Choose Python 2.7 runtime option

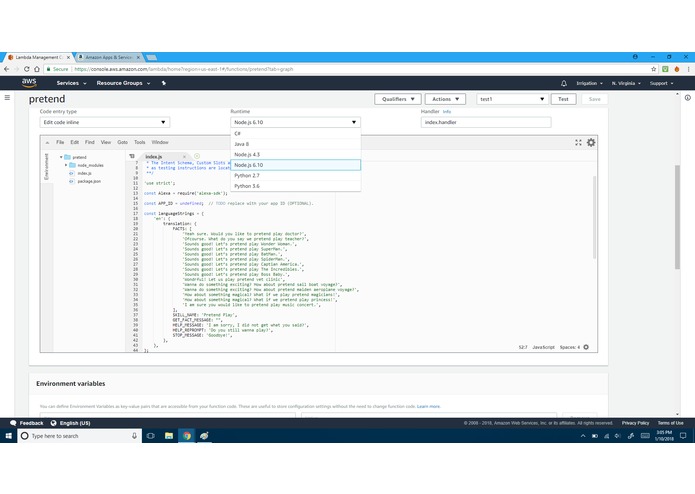295,175
